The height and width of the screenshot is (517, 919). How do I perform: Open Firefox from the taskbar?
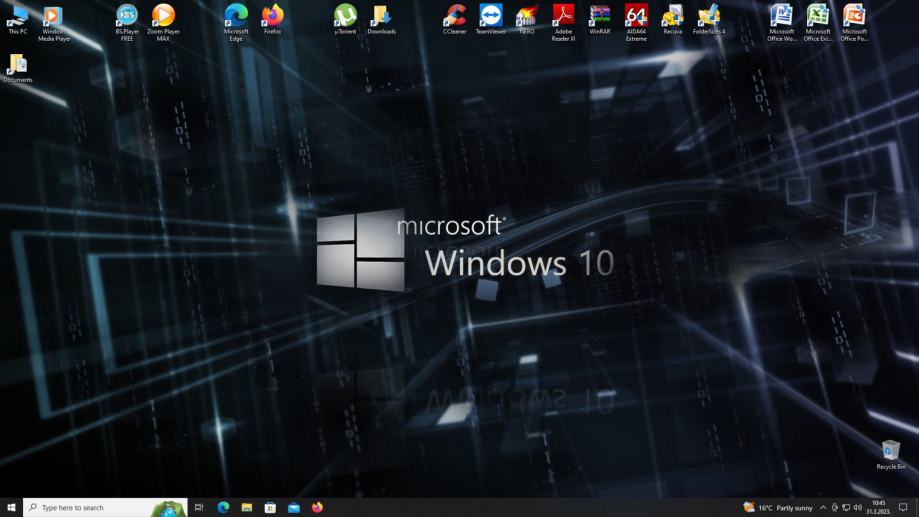point(317,508)
